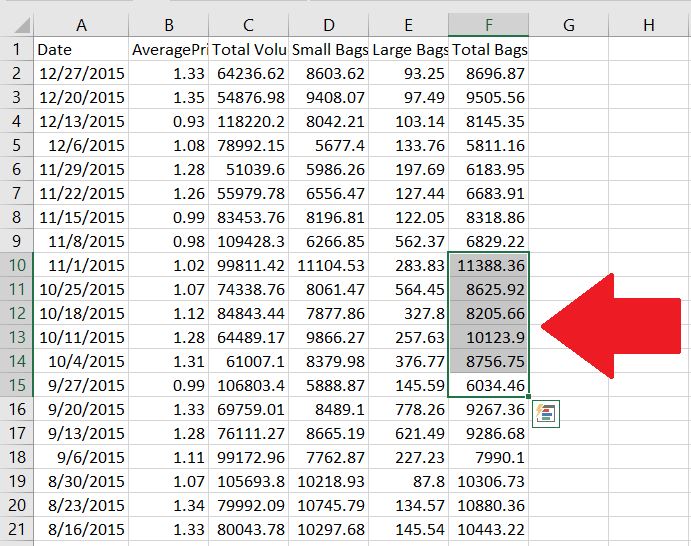Image resolution: width=691 pixels, height=546 pixels.
Task: Click the Date header cell
Action: click(x=81, y=49)
